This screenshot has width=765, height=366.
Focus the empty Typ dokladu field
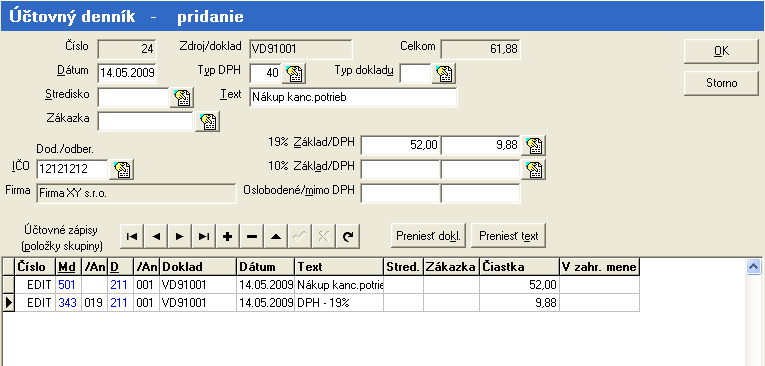(x=415, y=74)
